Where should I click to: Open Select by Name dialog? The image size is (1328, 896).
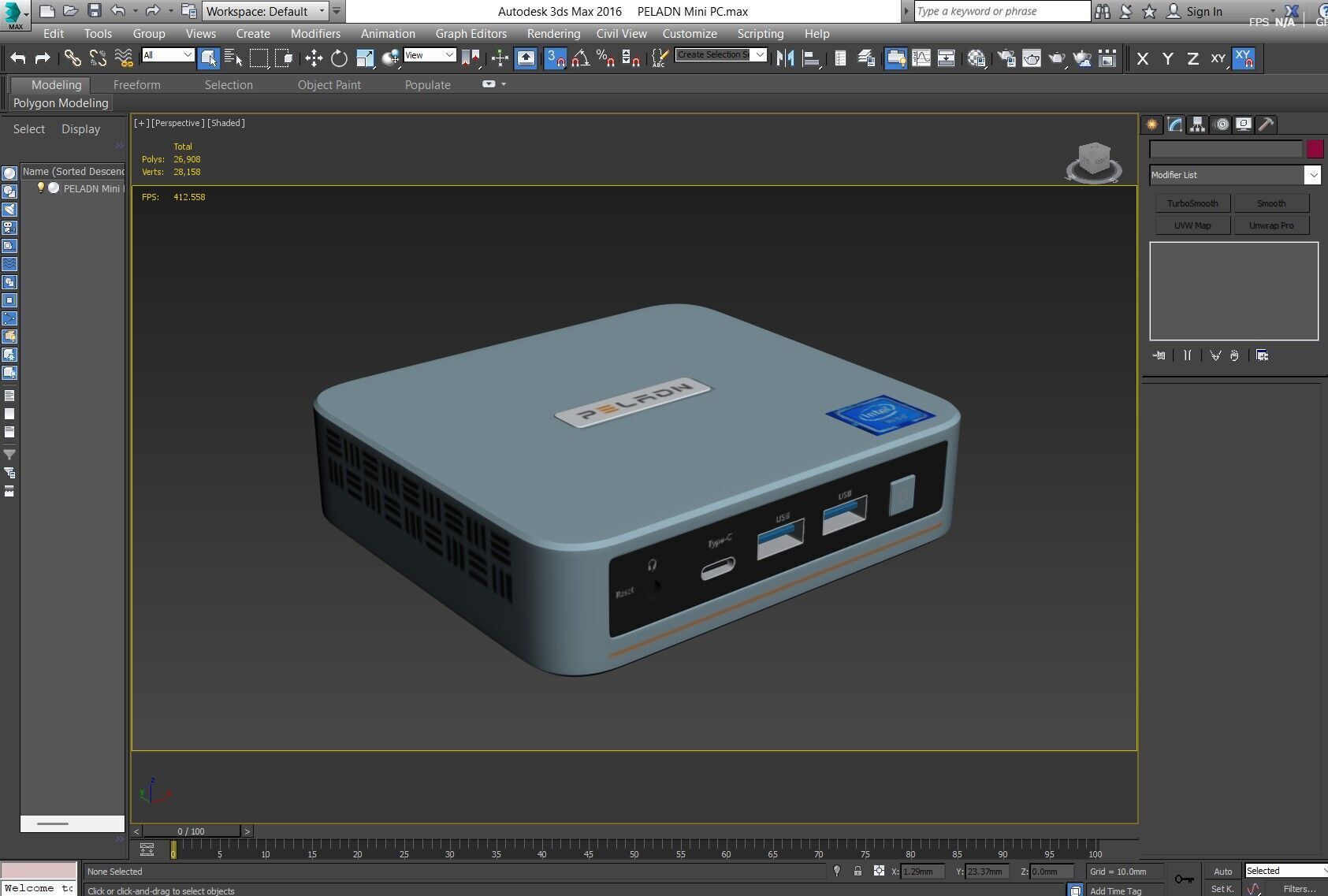point(233,58)
